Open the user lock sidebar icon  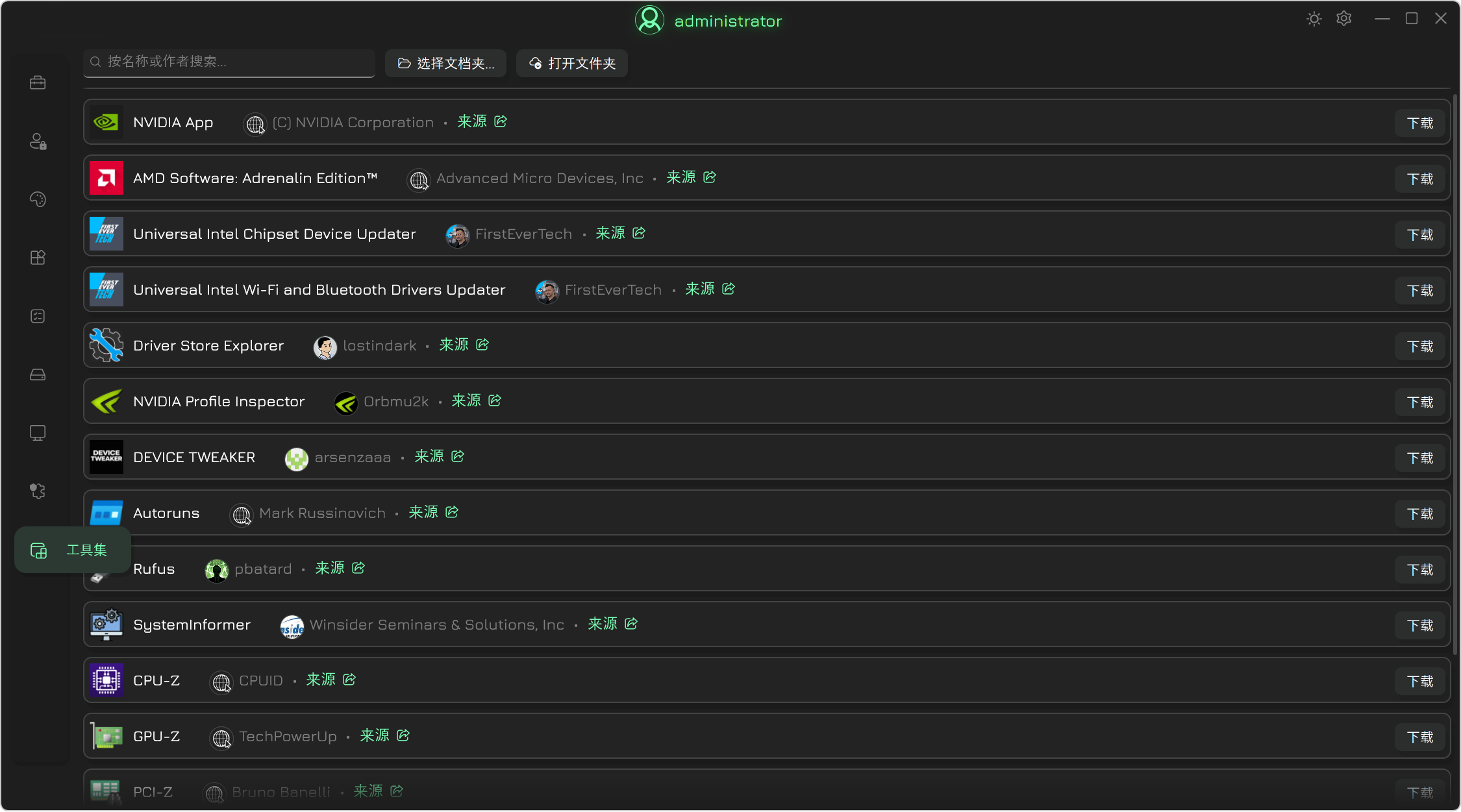38,141
